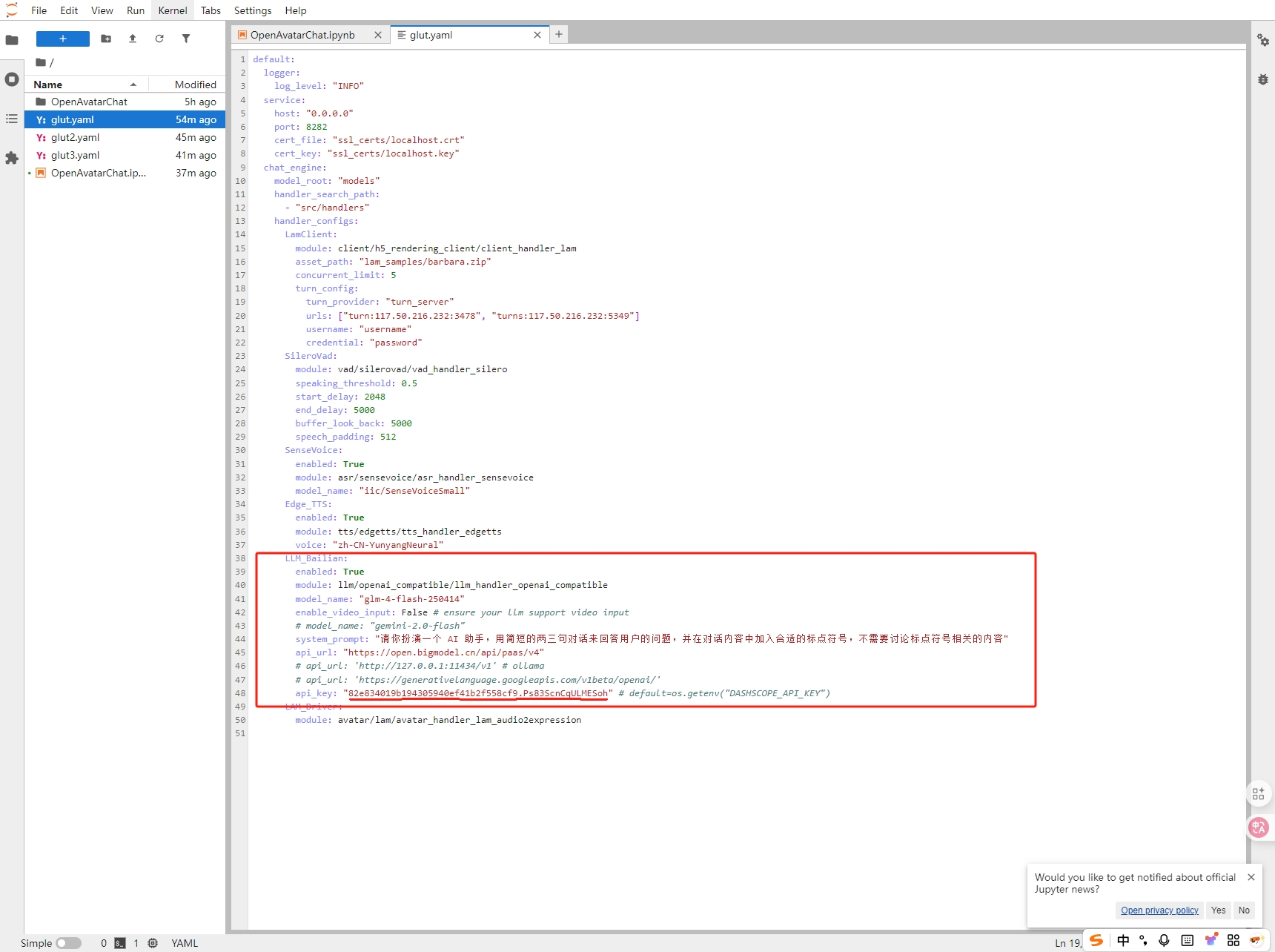
Task: Open the privacy policy link
Action: pos(1159,910)
